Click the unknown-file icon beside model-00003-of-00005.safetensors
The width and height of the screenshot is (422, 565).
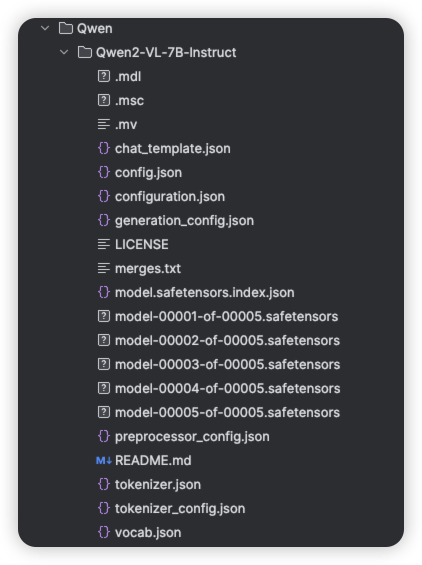tap(104, 364)
